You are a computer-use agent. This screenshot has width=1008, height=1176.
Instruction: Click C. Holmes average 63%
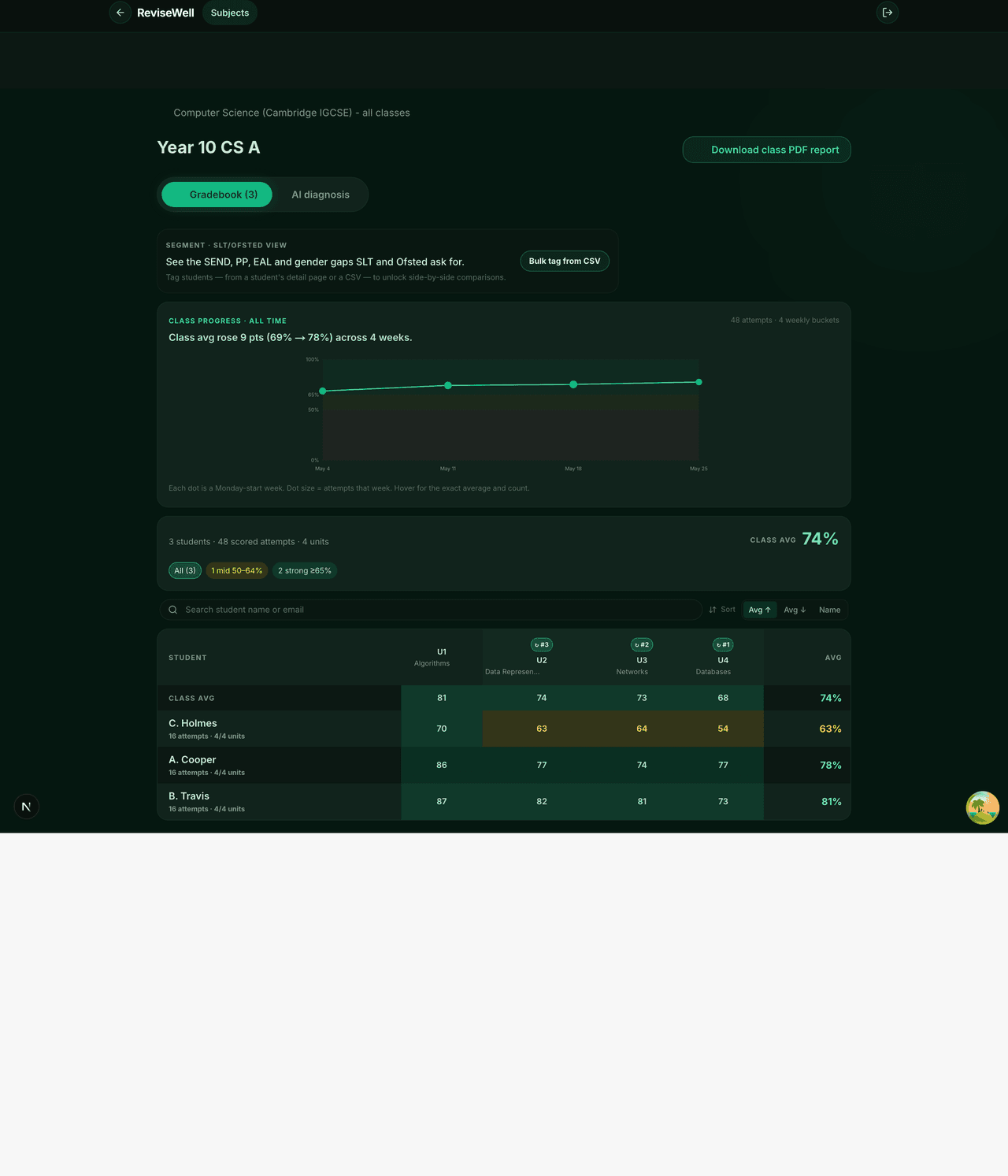(x=830, y=729)
